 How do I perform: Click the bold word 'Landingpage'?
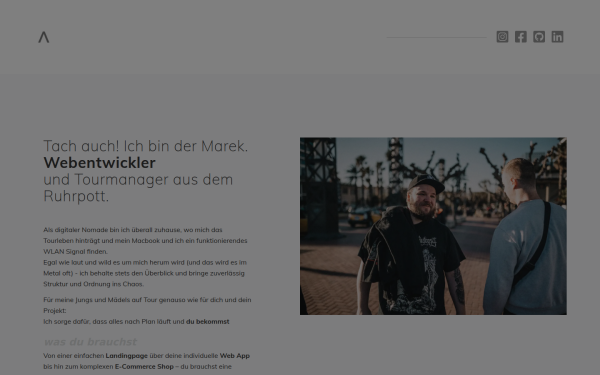127,356
